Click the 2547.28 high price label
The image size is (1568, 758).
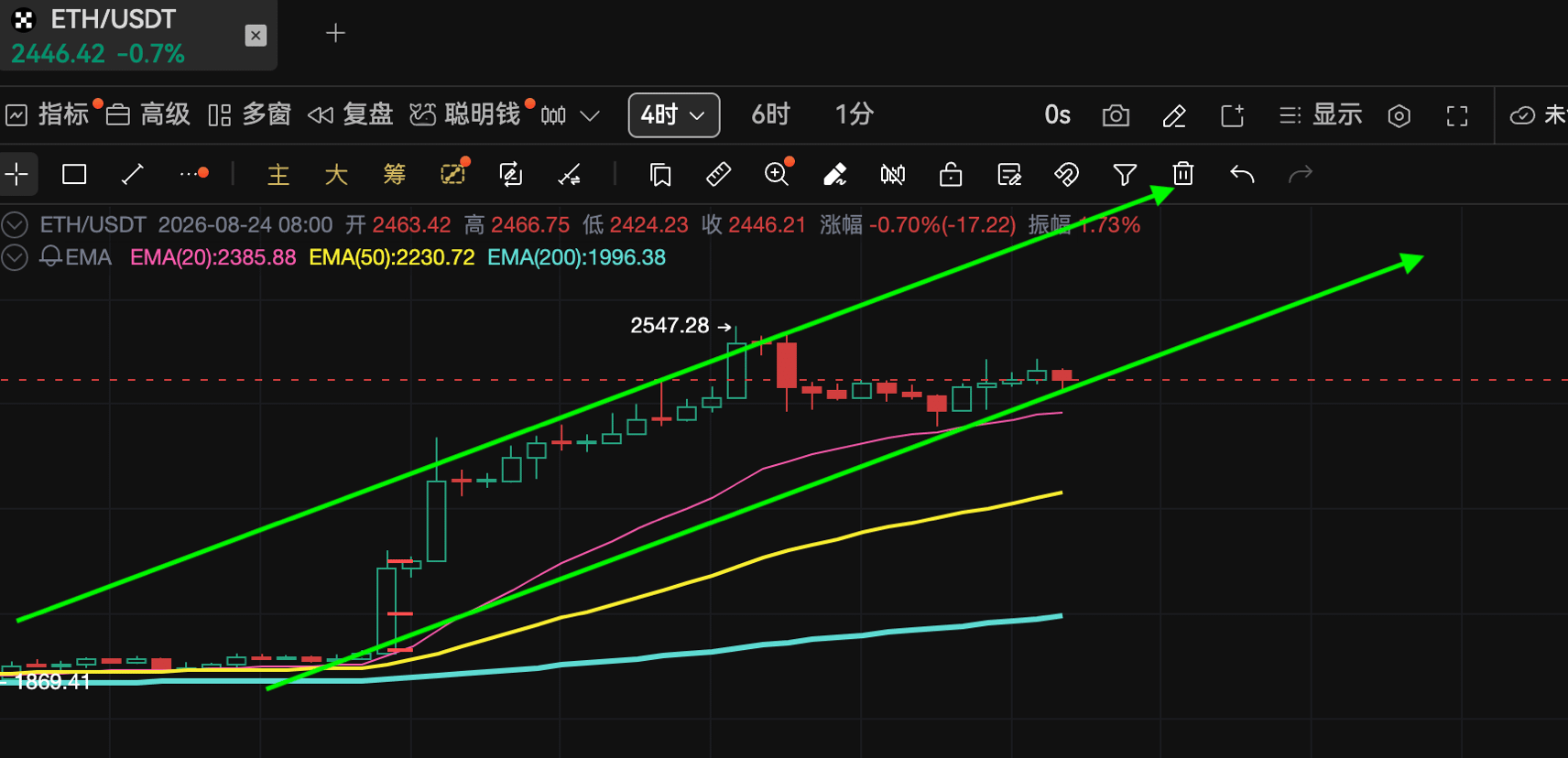[670, 325]
